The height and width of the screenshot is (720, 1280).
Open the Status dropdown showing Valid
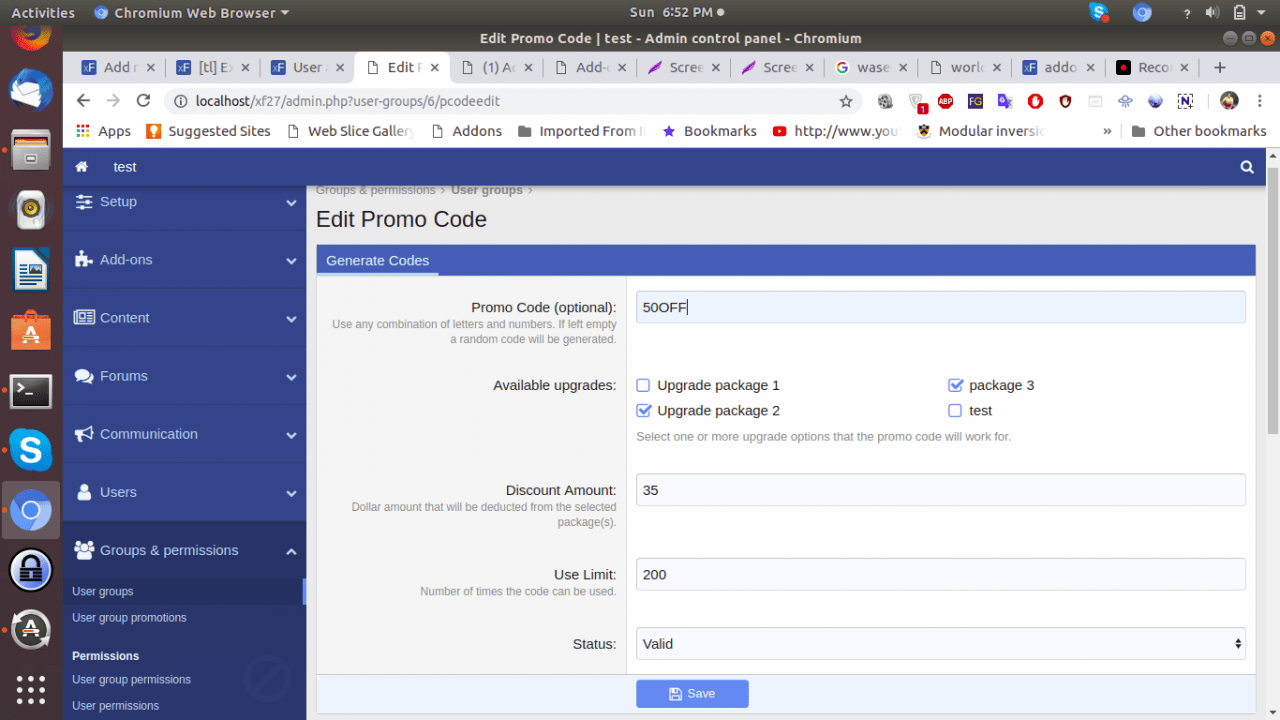point(940,644)
